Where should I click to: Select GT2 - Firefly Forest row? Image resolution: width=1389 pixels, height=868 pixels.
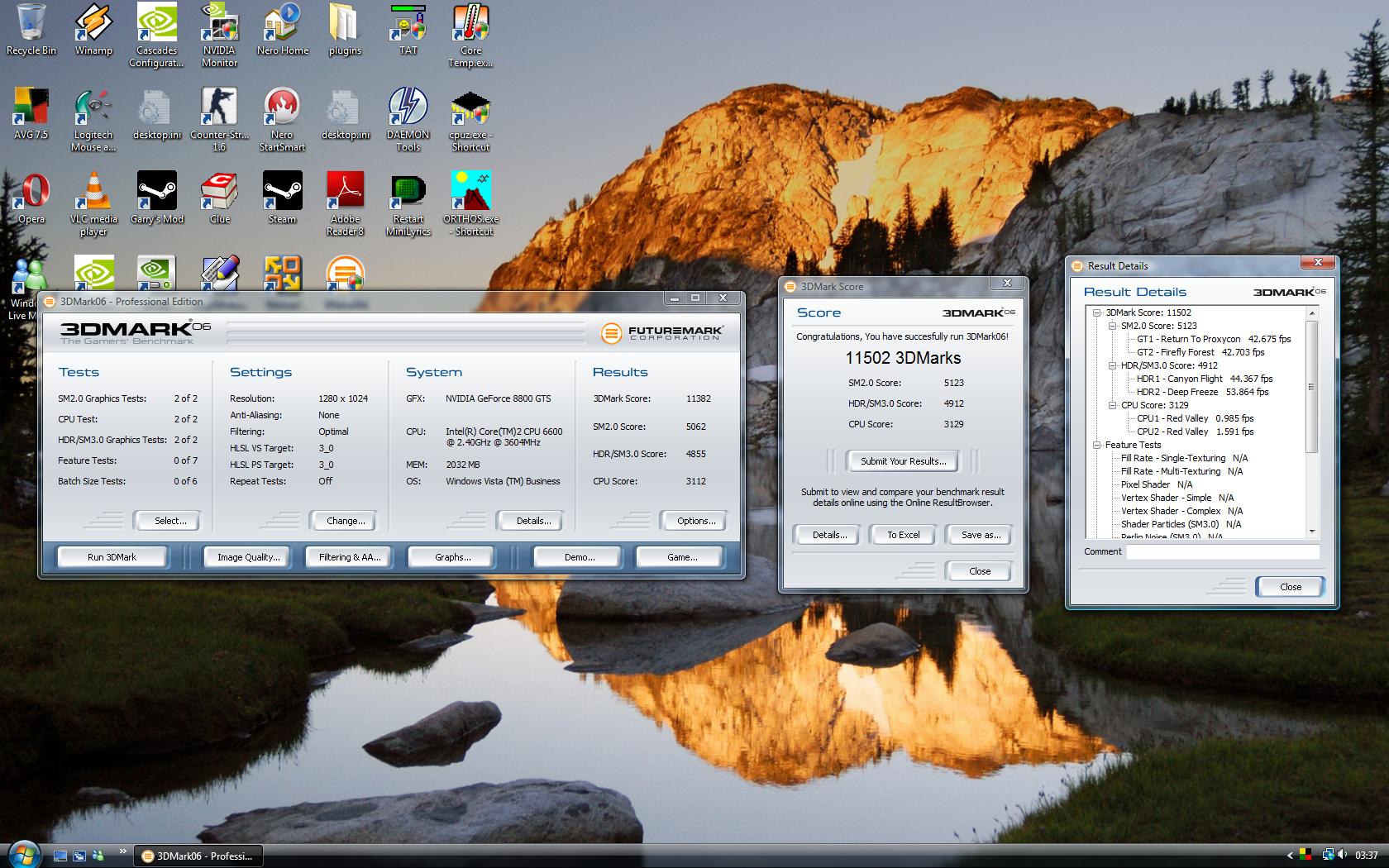1200,352
